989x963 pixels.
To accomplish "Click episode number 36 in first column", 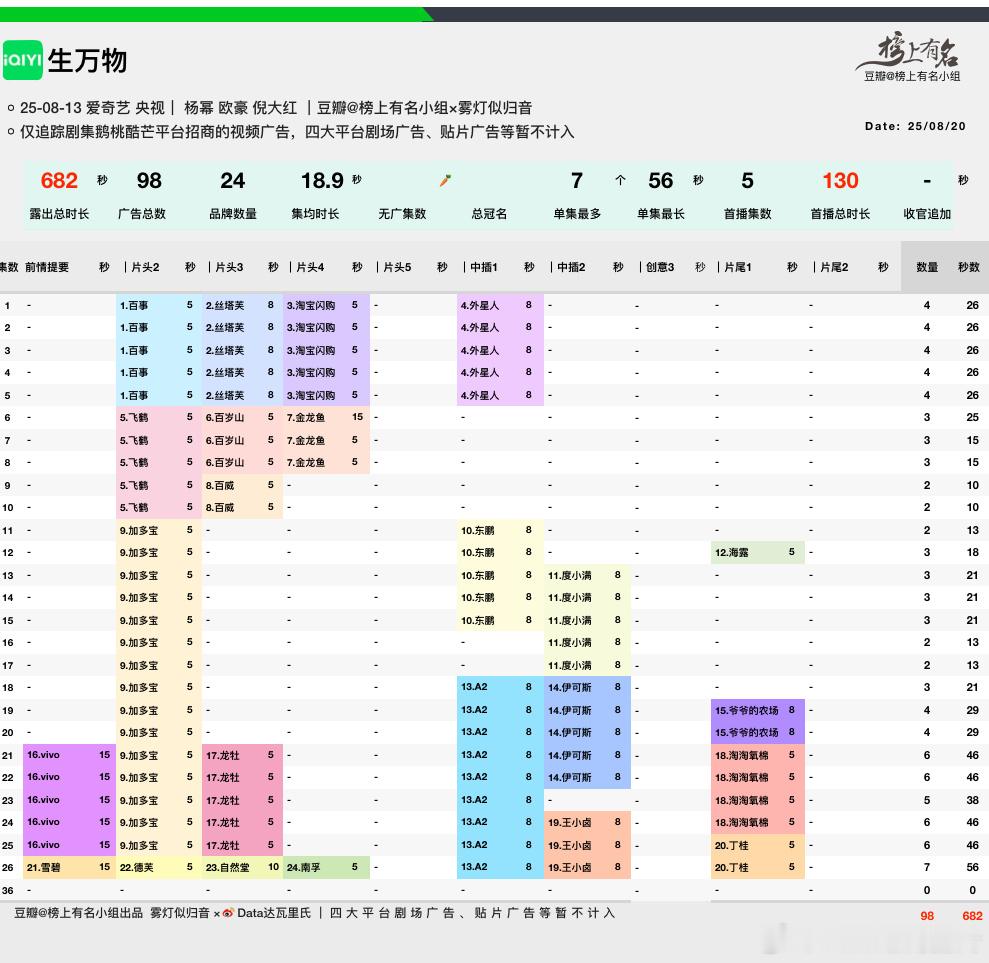I will tap(8, 890).
